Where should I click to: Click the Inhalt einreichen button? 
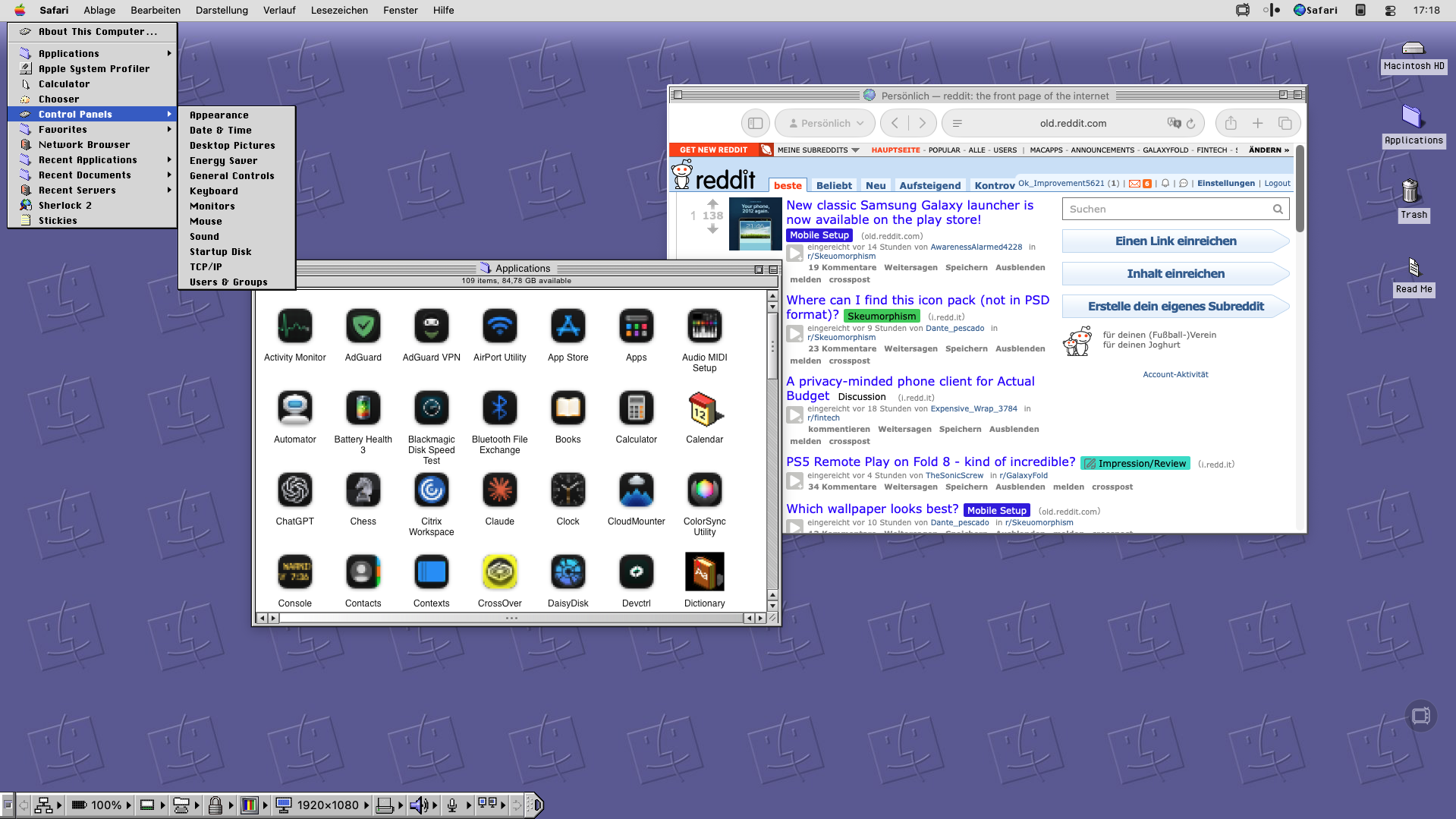1175,274
